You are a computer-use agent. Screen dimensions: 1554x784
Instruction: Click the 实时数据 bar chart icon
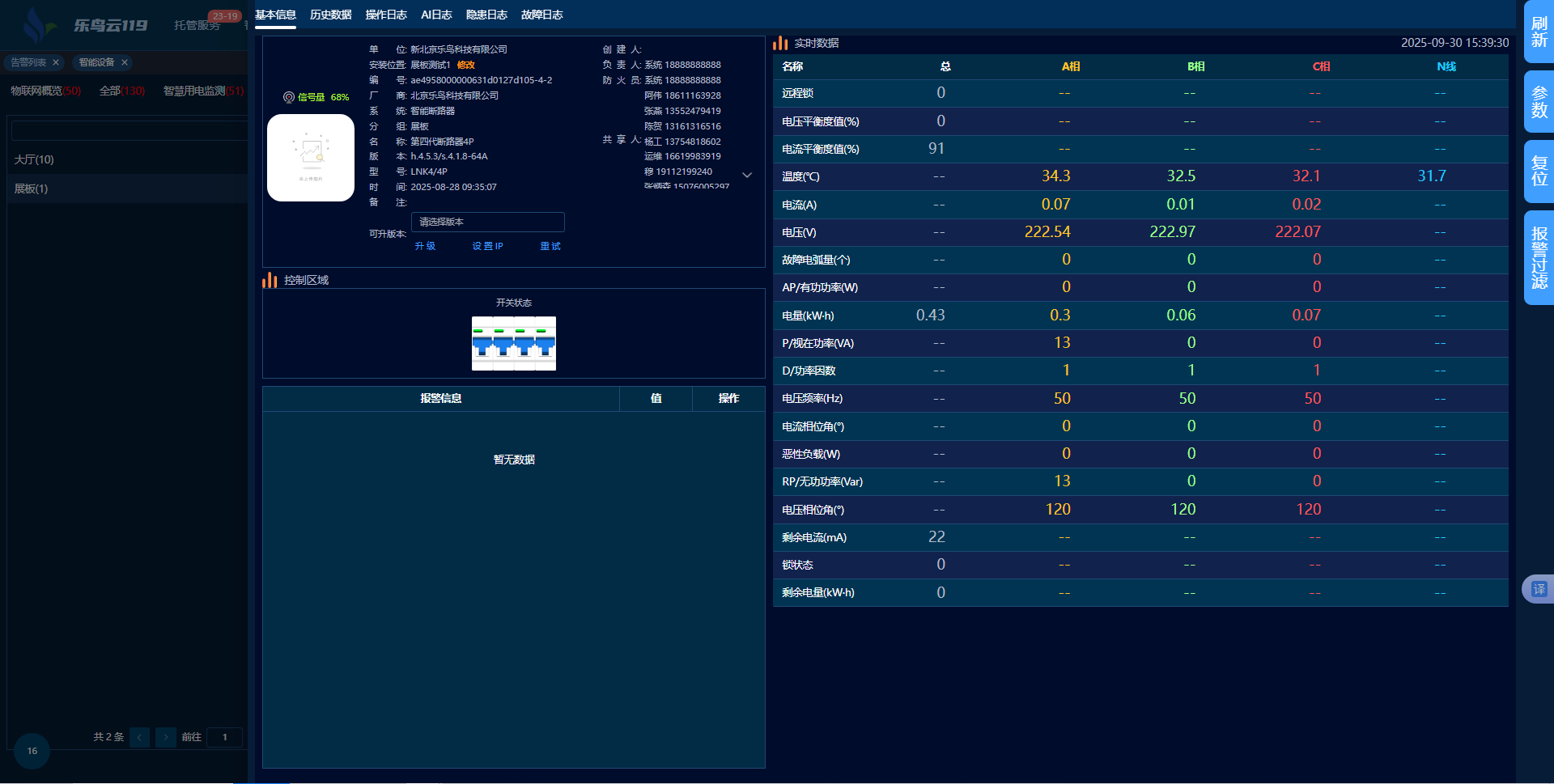[780, 43]
